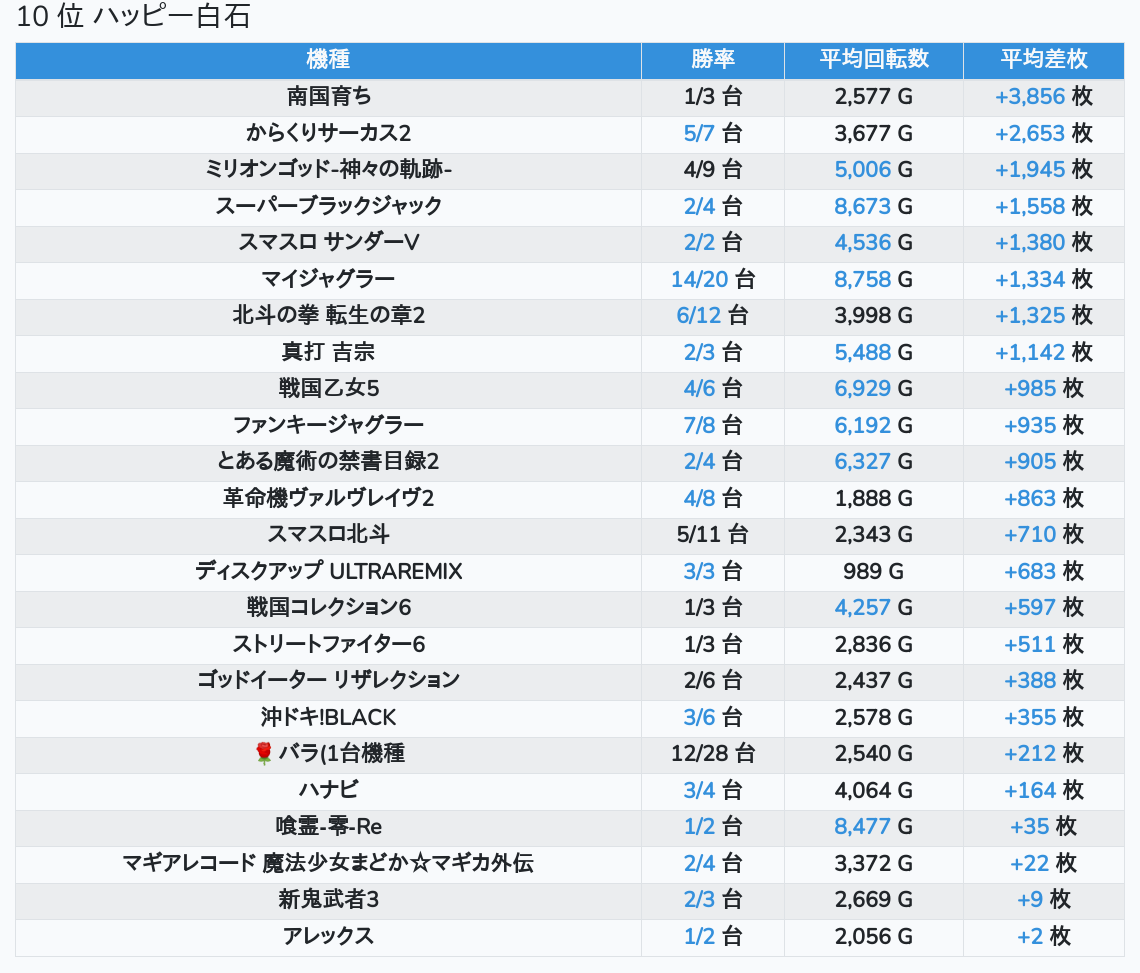Click win rate 14/20 台 for マイジャグラー
Image resolution: width=1140 pixels, height=973 pixels.
pyautogui.click(x=712, y=279)
